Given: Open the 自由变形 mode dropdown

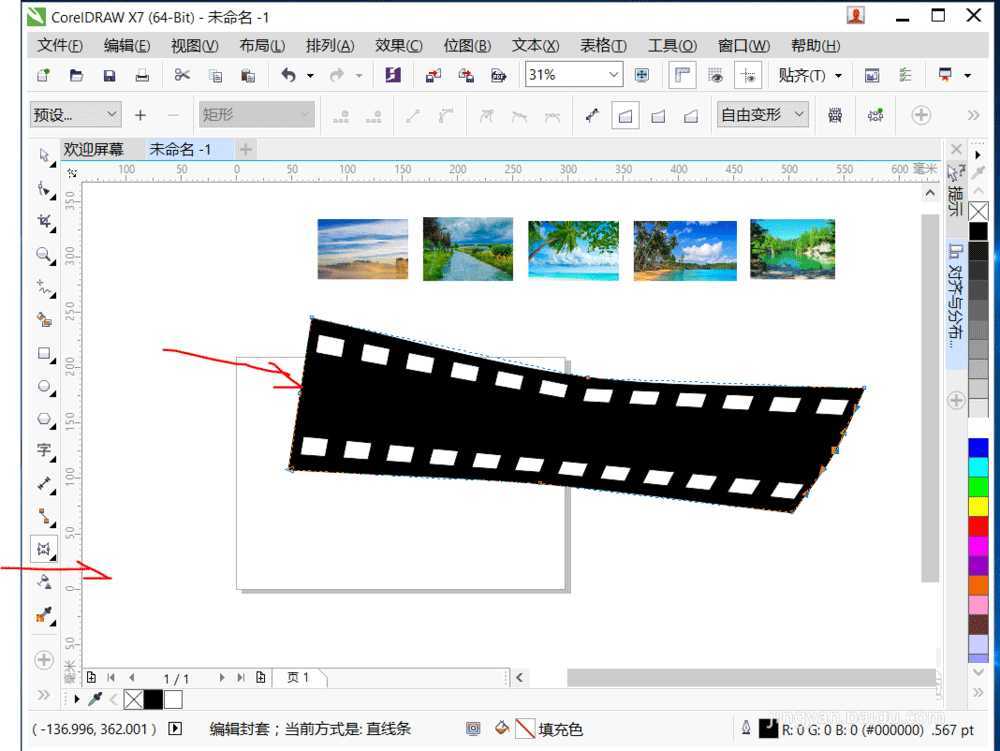Looking at the screenshot, I should click(796, 115).
